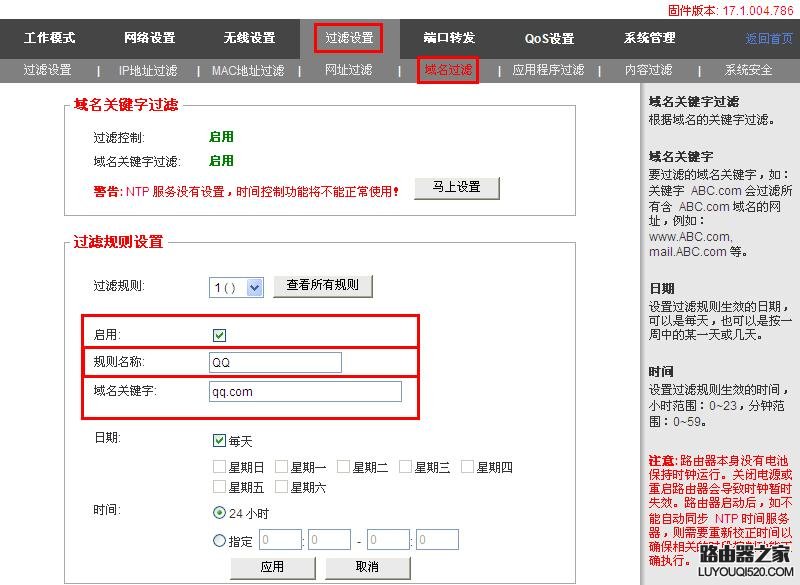This screenshot has width=800, height=585.
Task: Open the 网址过滤 submenu
Action: (348, 70)
